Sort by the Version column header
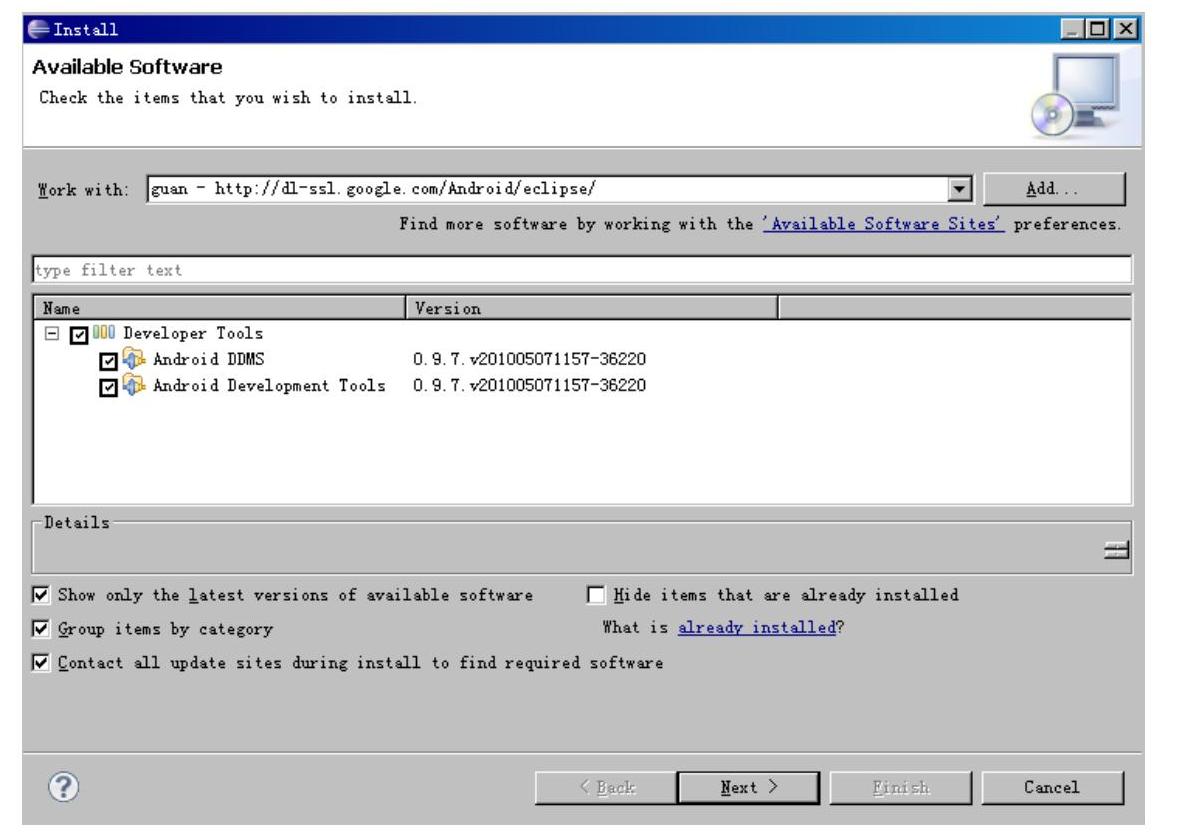 [x=592, y=308]
